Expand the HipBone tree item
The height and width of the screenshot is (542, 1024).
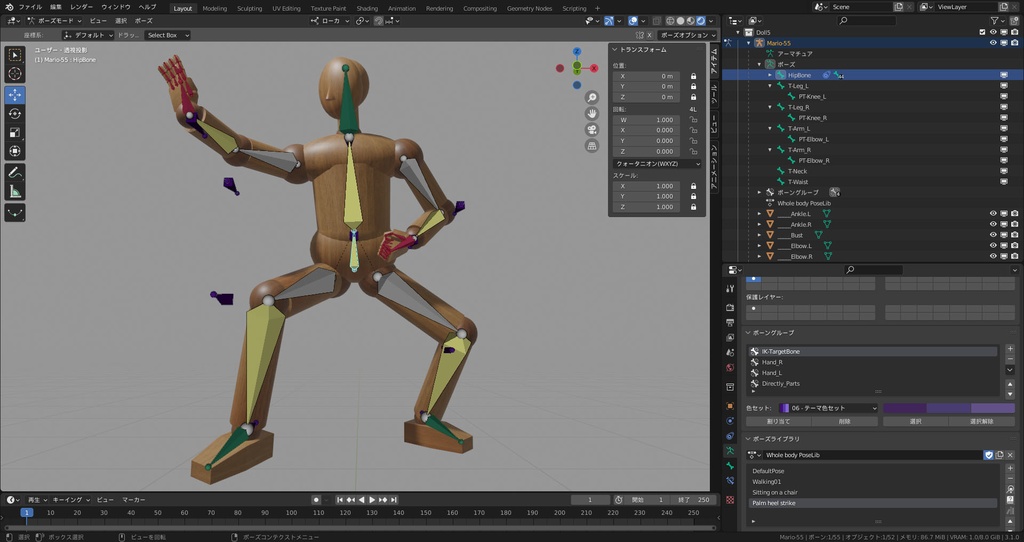click(770, 75)
